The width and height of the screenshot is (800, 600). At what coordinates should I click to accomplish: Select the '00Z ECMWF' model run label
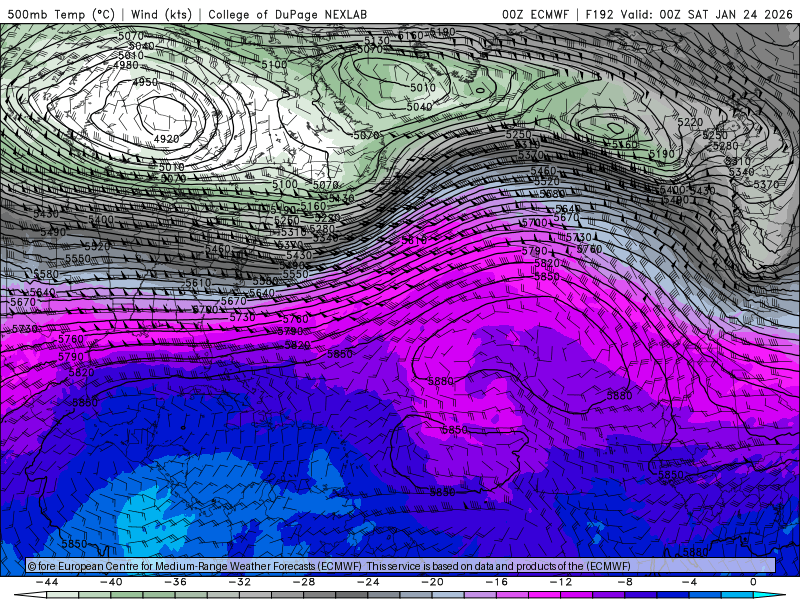[535, 14]
